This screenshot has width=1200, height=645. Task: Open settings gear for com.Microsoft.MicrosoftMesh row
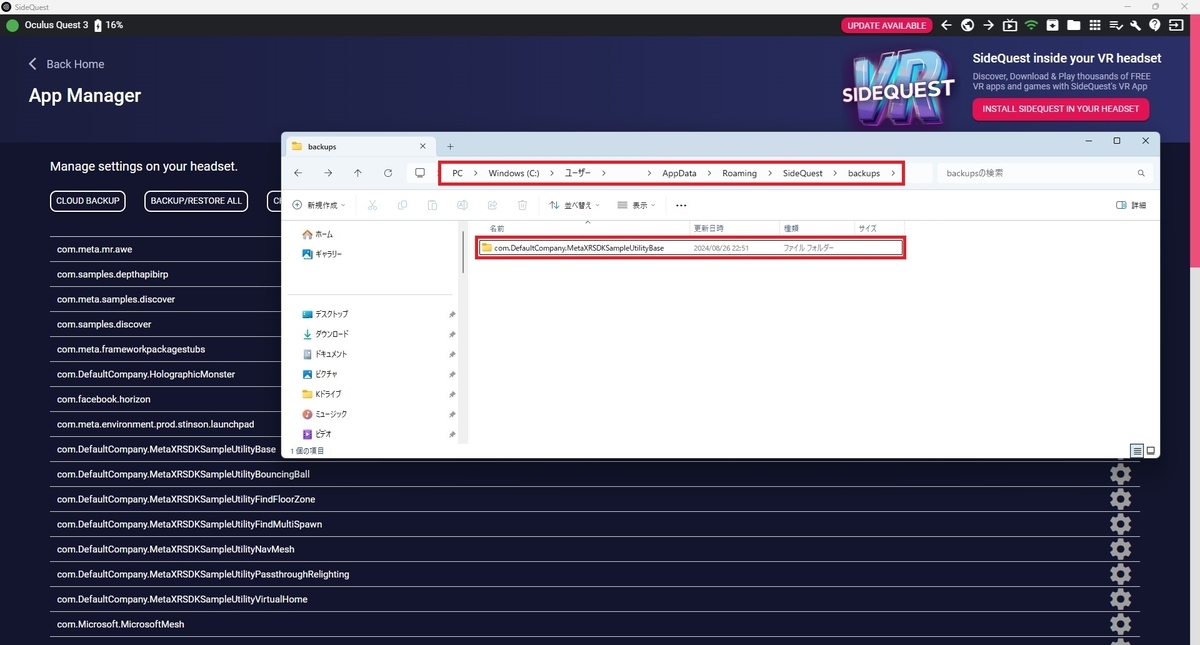pyautogui.click(x=1120, y=624)
